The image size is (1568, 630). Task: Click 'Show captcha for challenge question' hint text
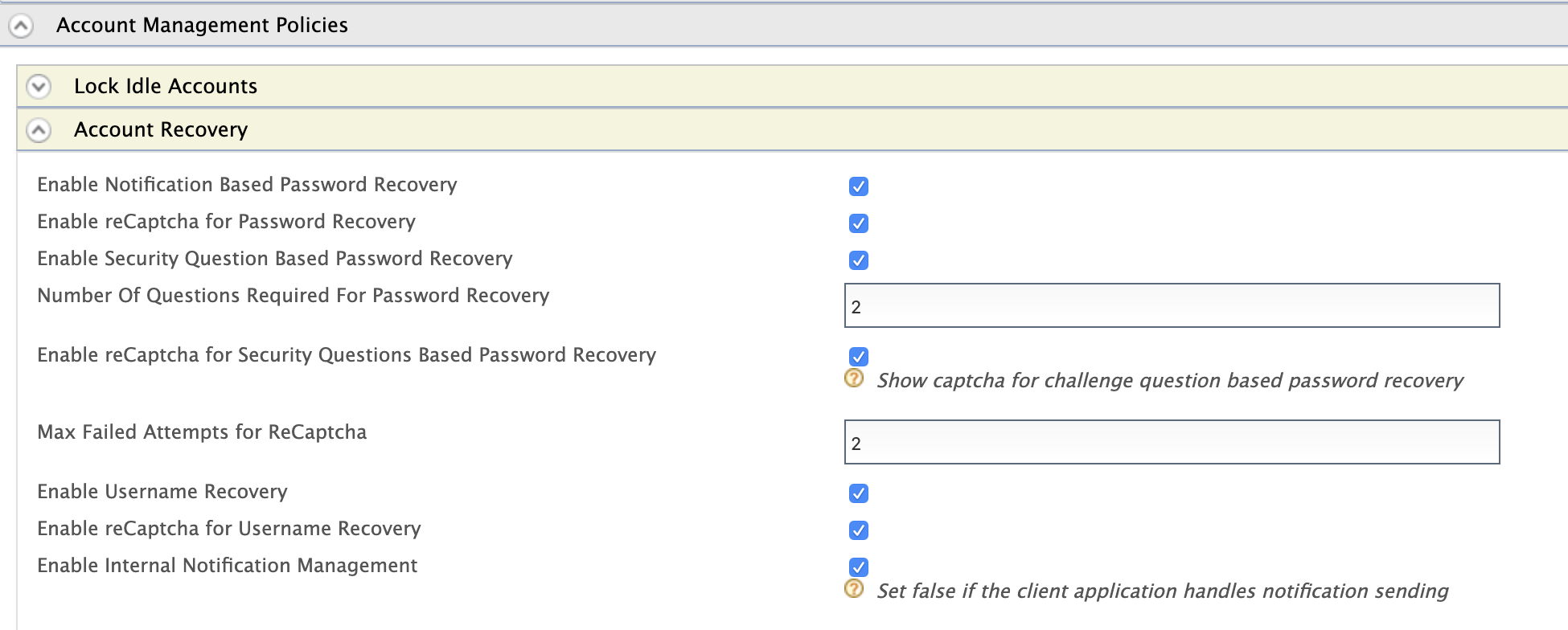pos(1170,381)
